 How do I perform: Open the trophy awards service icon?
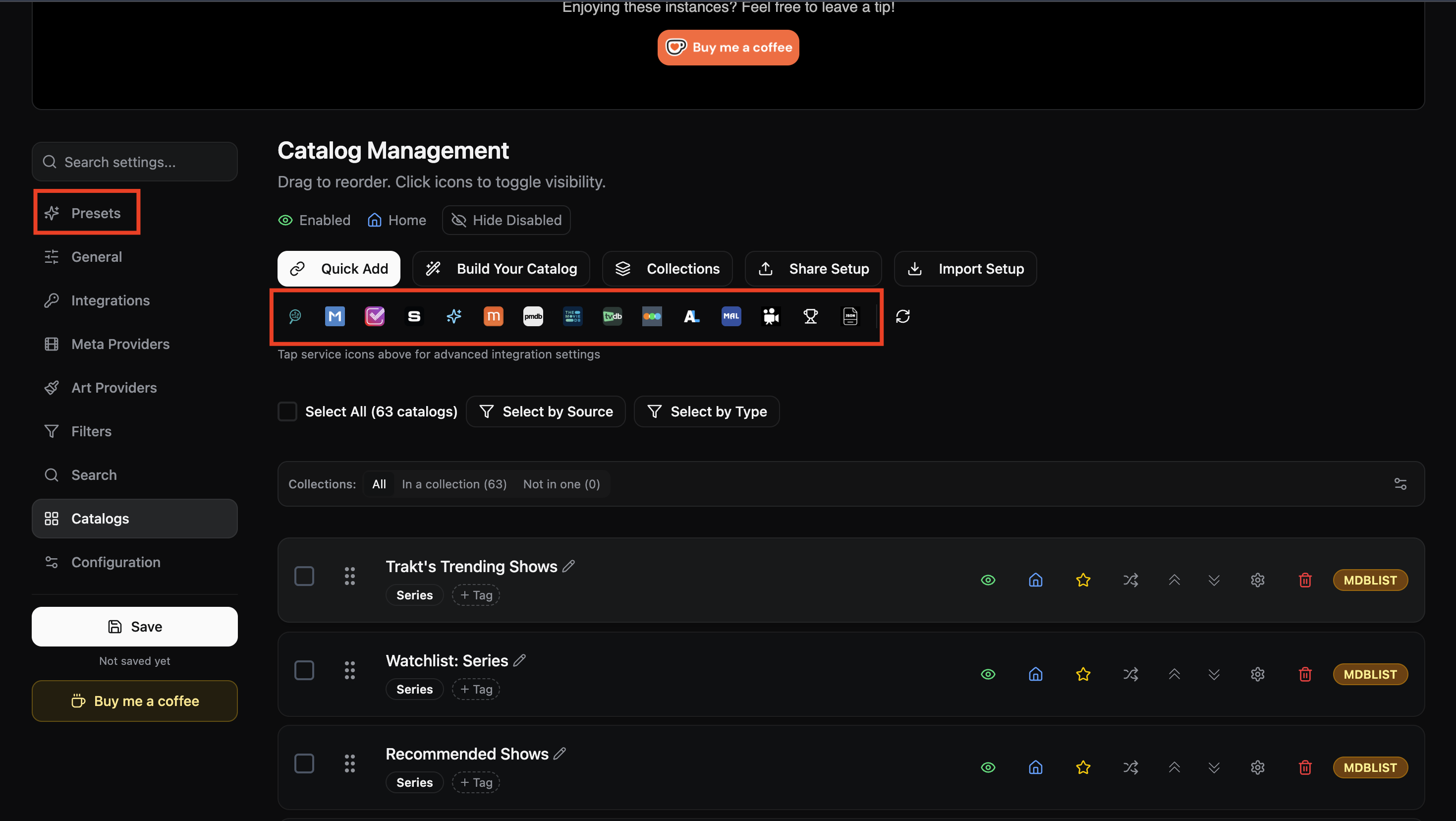[x=811, y=316]
